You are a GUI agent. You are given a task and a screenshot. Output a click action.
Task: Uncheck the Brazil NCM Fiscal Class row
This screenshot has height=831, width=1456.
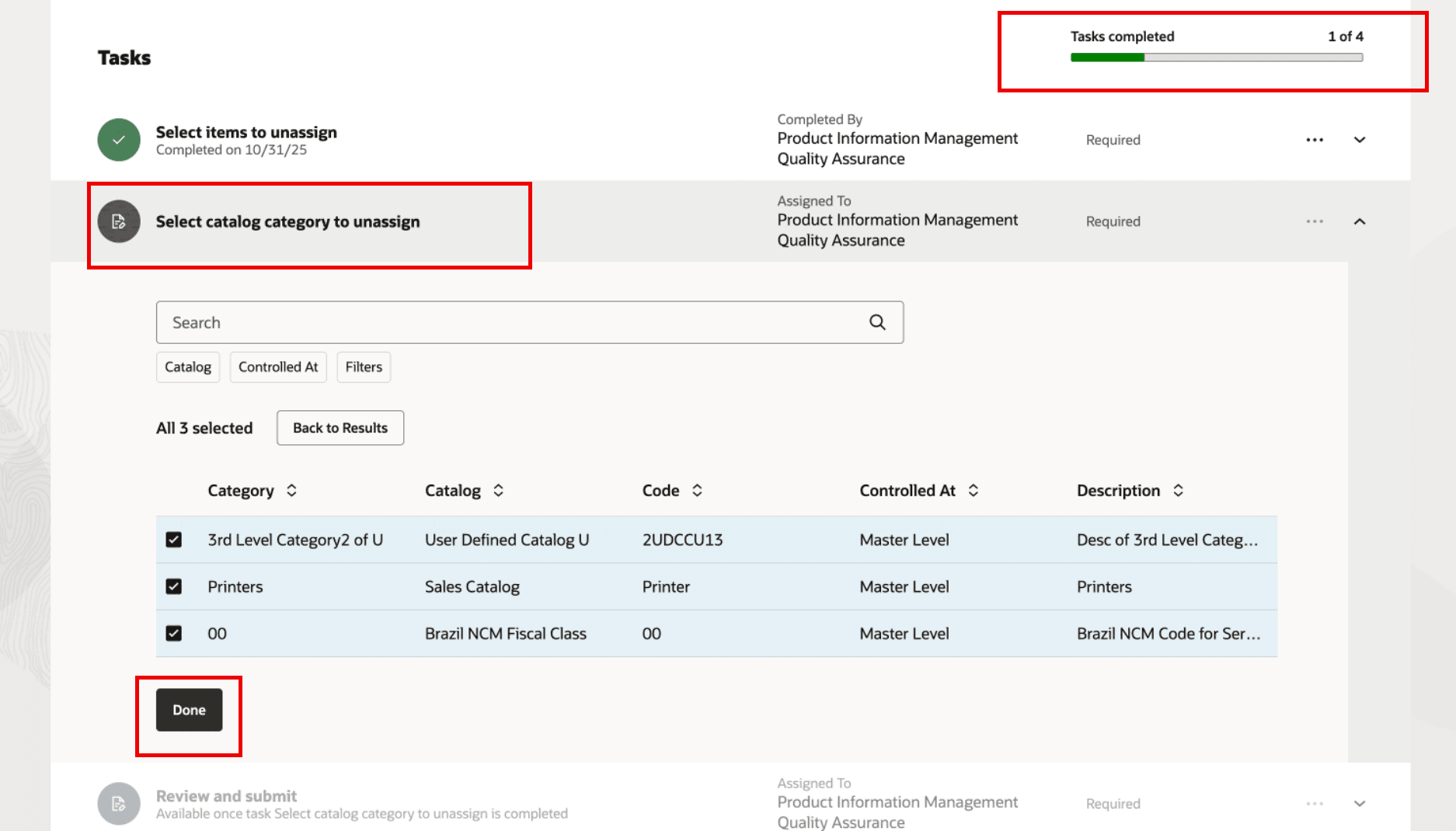coord(174,633)
